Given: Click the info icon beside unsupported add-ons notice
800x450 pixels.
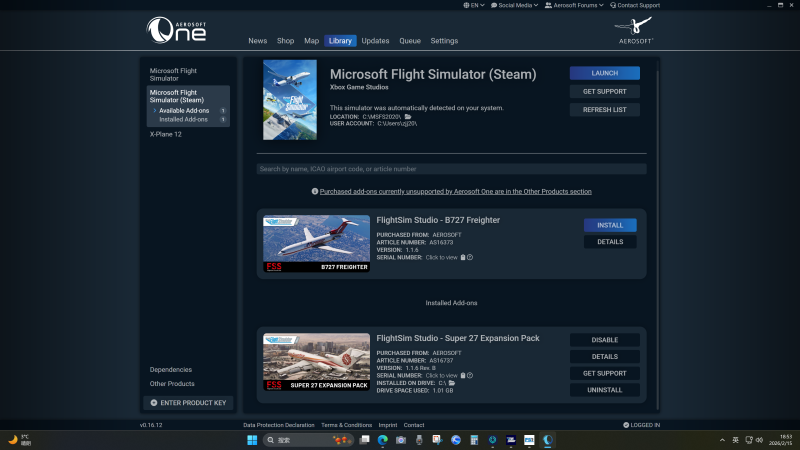Looking at the screenshot, I should pyautogui.click(x=315, y=191).
